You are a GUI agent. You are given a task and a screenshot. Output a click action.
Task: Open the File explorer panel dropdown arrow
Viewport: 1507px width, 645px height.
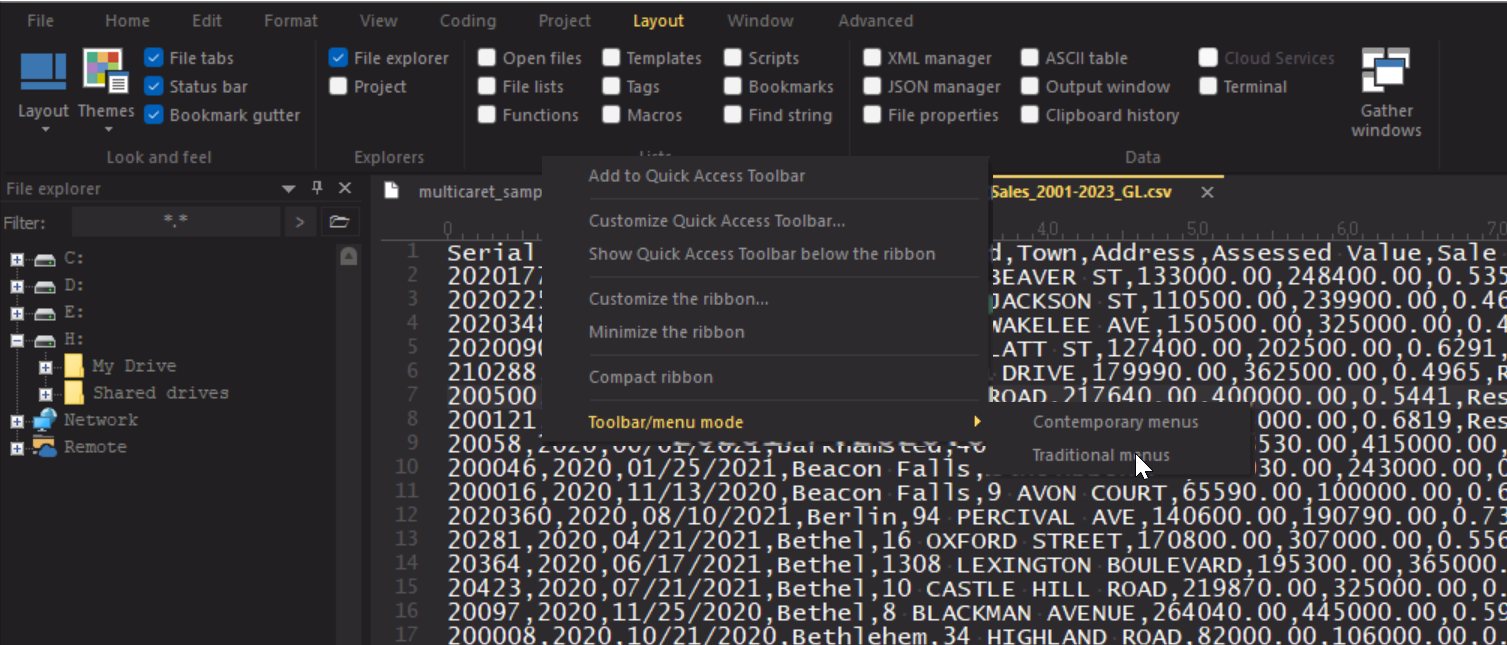289,188
